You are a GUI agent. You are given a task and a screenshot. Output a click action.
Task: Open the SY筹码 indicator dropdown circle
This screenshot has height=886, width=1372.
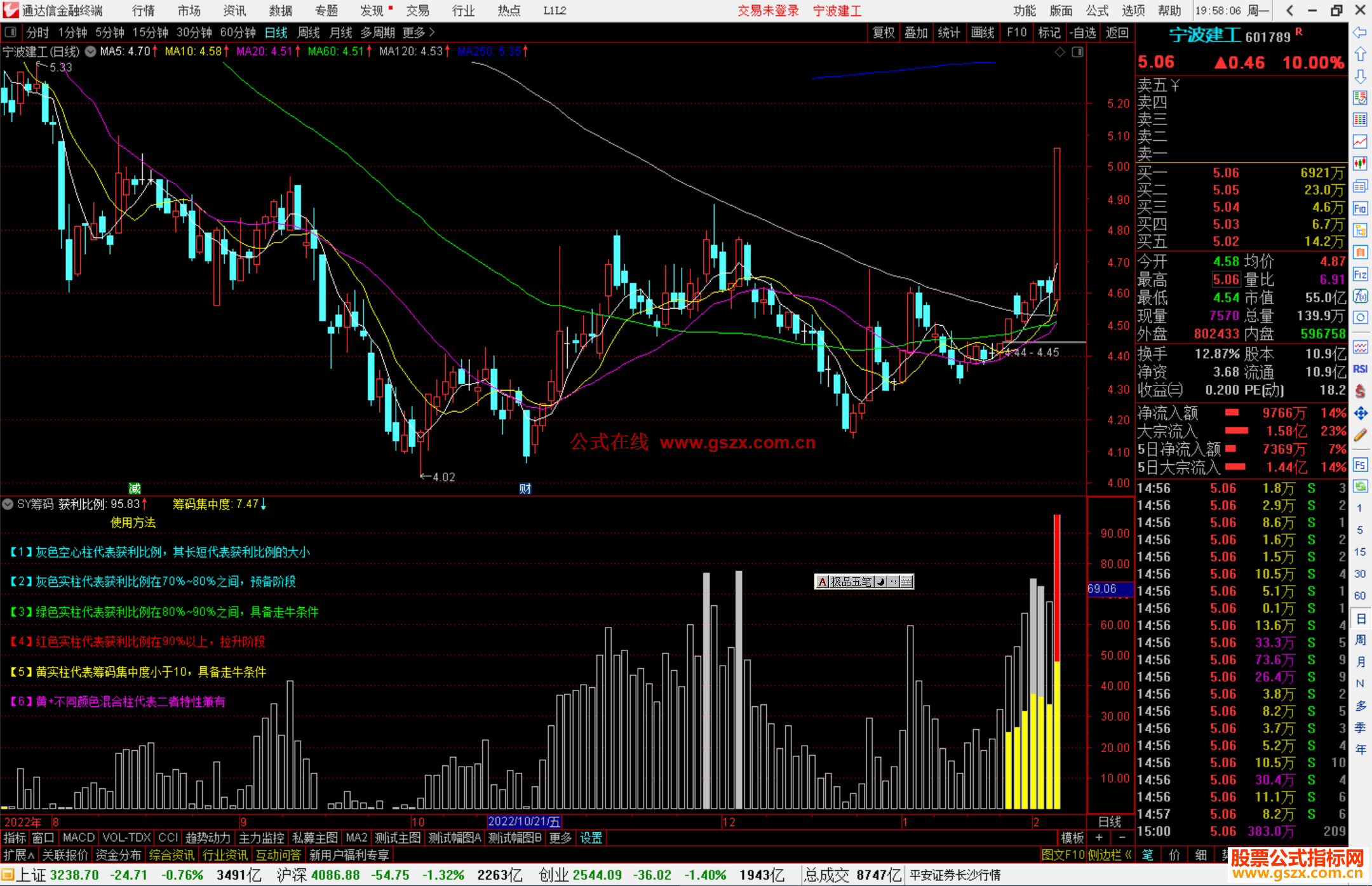tap(8, 504)
